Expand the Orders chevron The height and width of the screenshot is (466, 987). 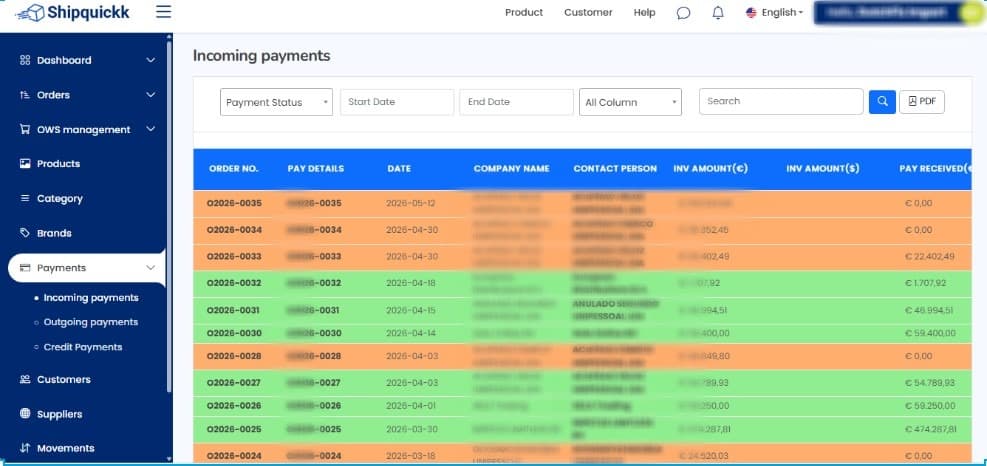tap(150, 95)
